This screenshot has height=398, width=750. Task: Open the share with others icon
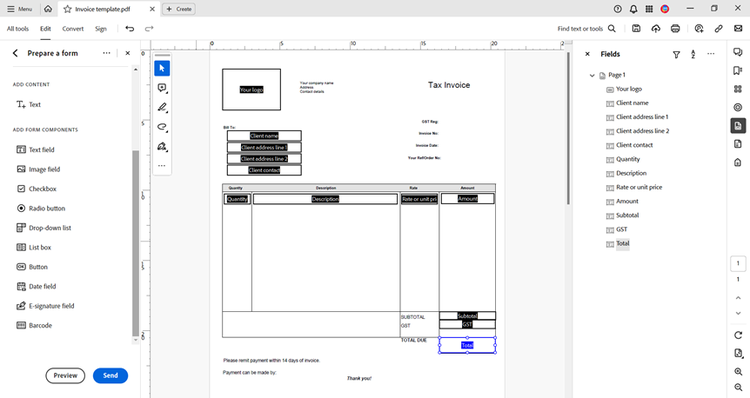pyautogui.click(x=699, y=29)
